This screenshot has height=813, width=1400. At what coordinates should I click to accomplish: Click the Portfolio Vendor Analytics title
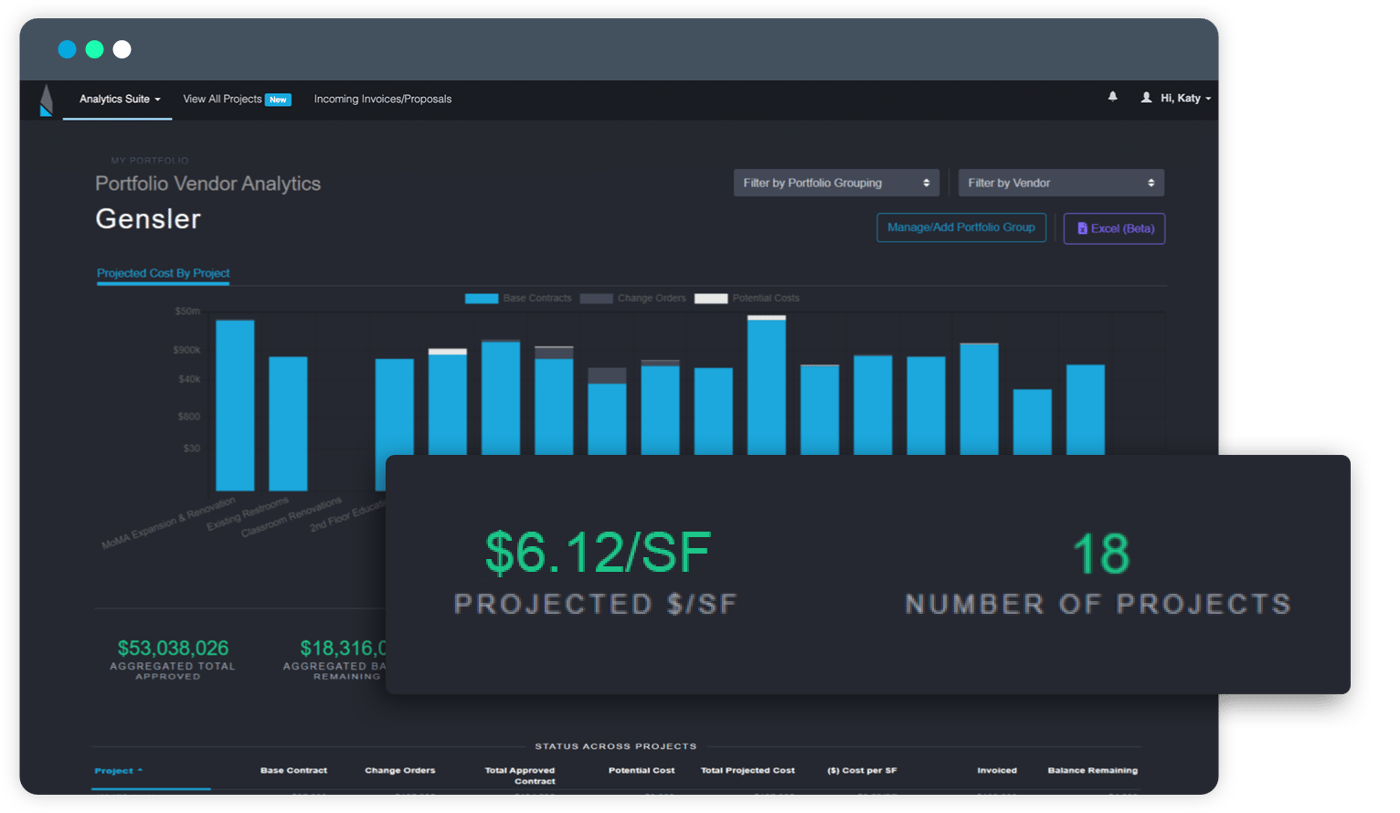tap(208, 184)
